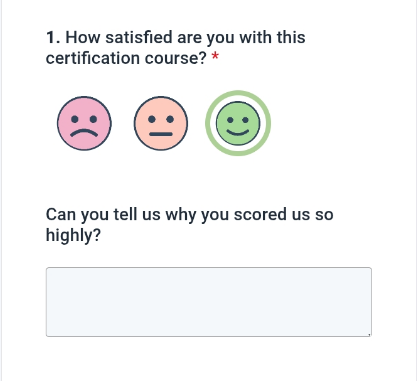This screenshot has width=417, height=381.
Task: Click the textarea resize handle corner
Action: pyautogui.click(x=369, y=334)
